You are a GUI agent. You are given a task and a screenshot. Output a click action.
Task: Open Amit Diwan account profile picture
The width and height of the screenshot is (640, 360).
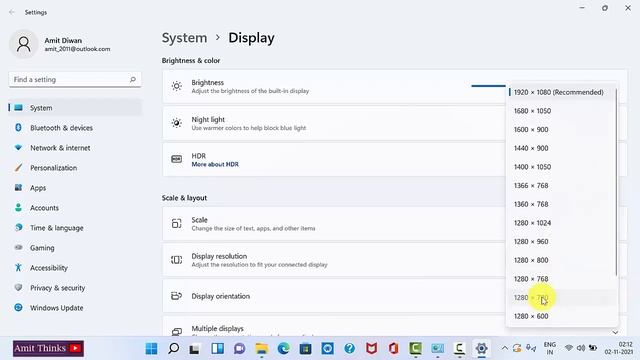pyautogui.click(x=24, y=44)
